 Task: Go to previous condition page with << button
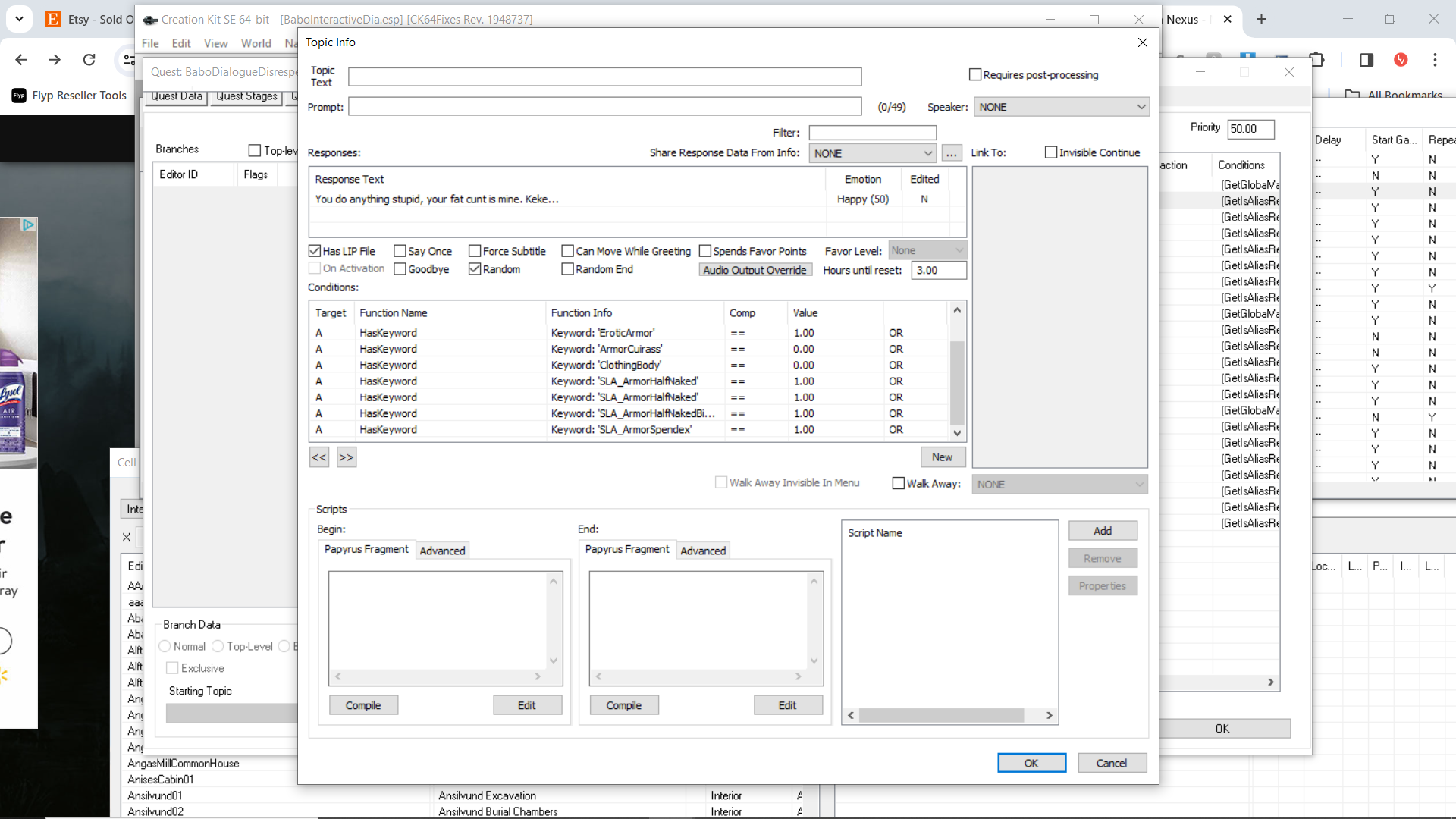(x=319, y=457)
